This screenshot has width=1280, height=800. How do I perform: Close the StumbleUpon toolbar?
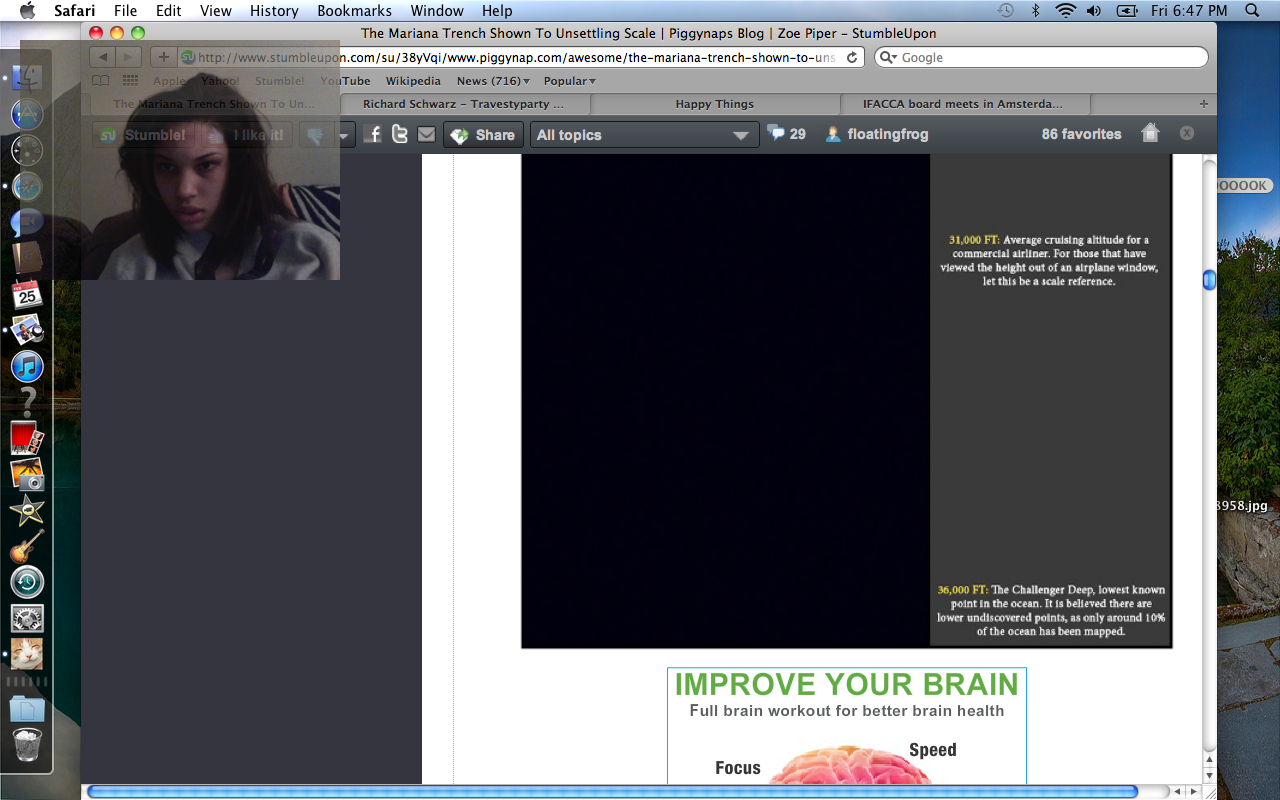pyautogui.click(x=1187, y=133)
